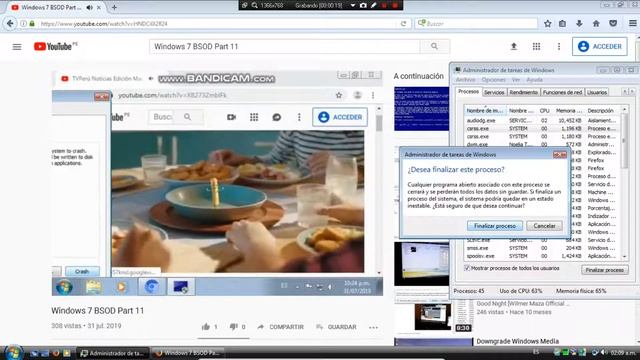This screenshot has width=640, height=360.
Task: Sort by the CPU column header
Action: [x=544, y=111]
